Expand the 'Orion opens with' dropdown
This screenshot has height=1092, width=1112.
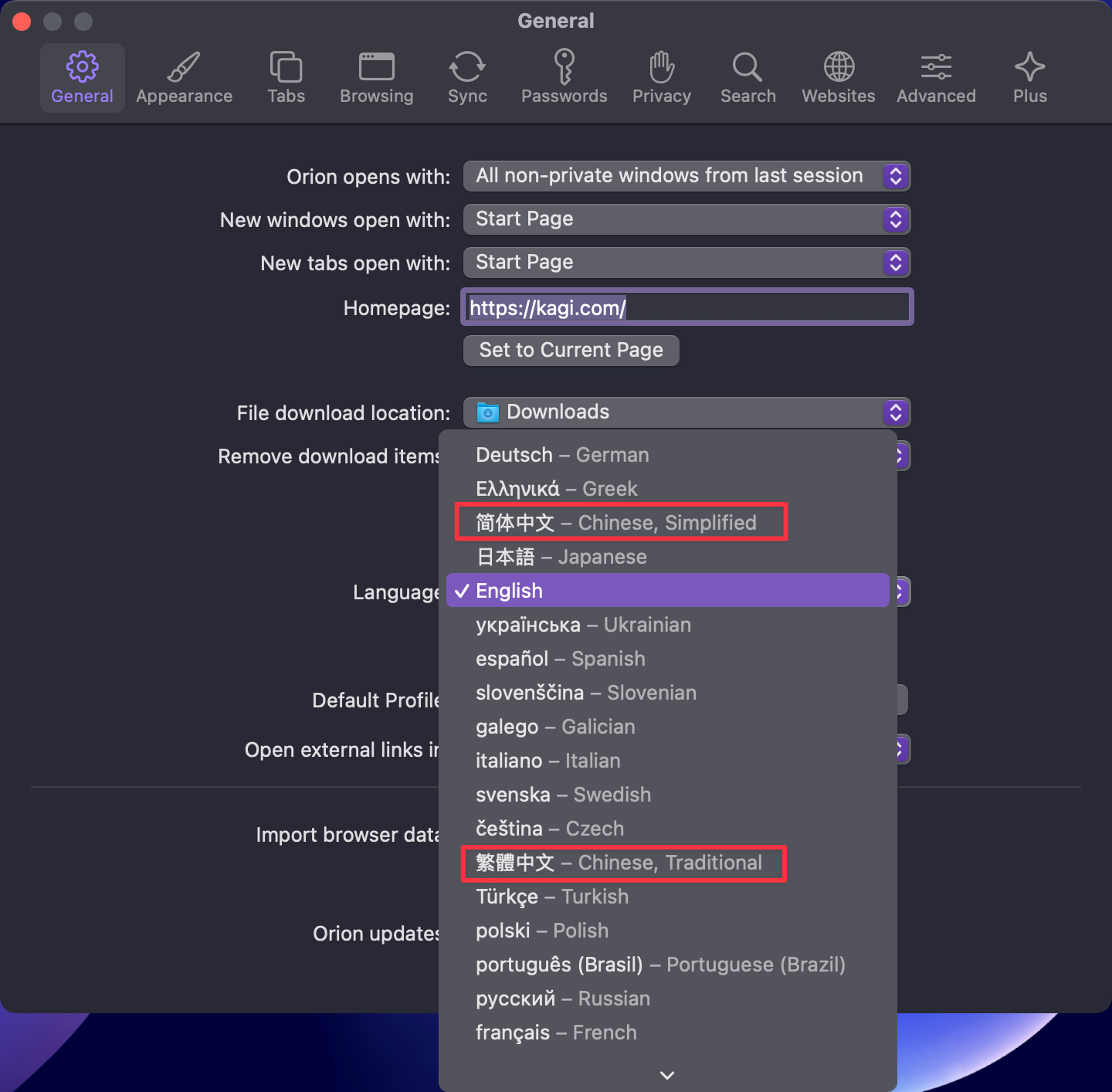pos(686,176)
